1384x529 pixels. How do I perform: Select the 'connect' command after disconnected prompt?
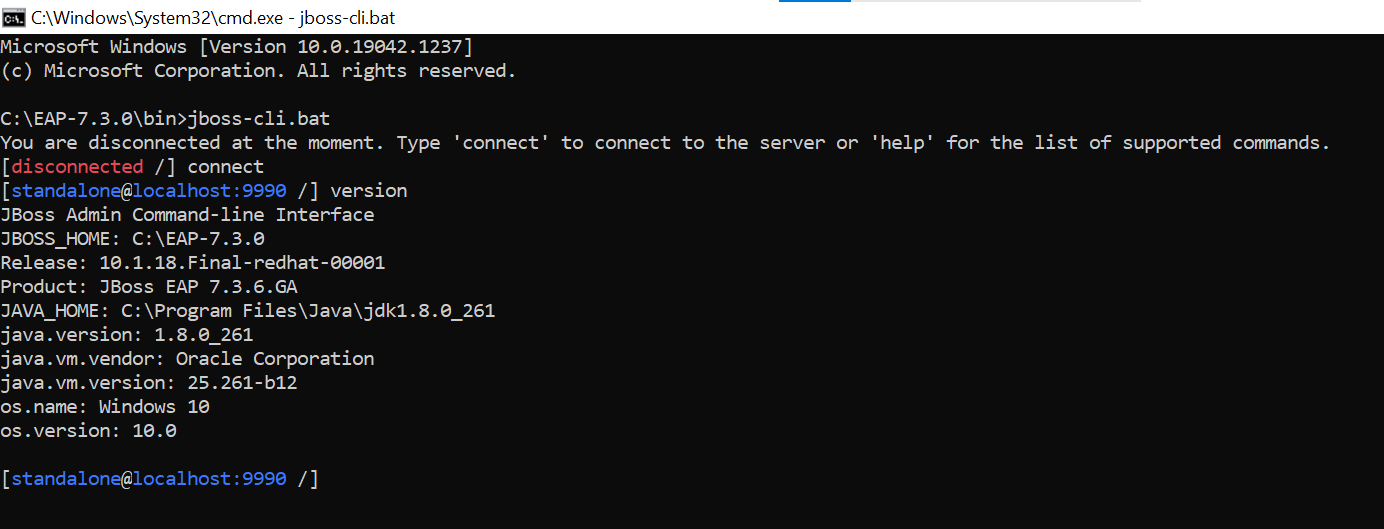click(x=226, y=167)
